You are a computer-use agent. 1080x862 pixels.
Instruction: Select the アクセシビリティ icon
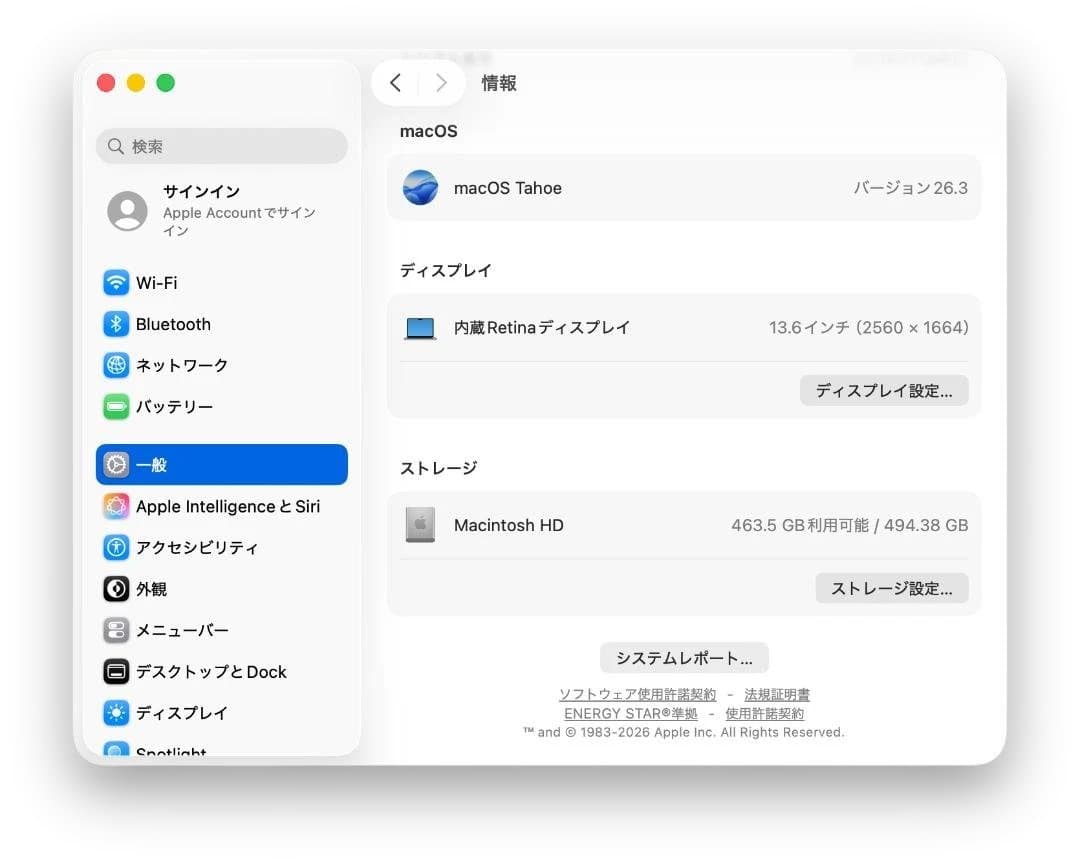point(117,548)
